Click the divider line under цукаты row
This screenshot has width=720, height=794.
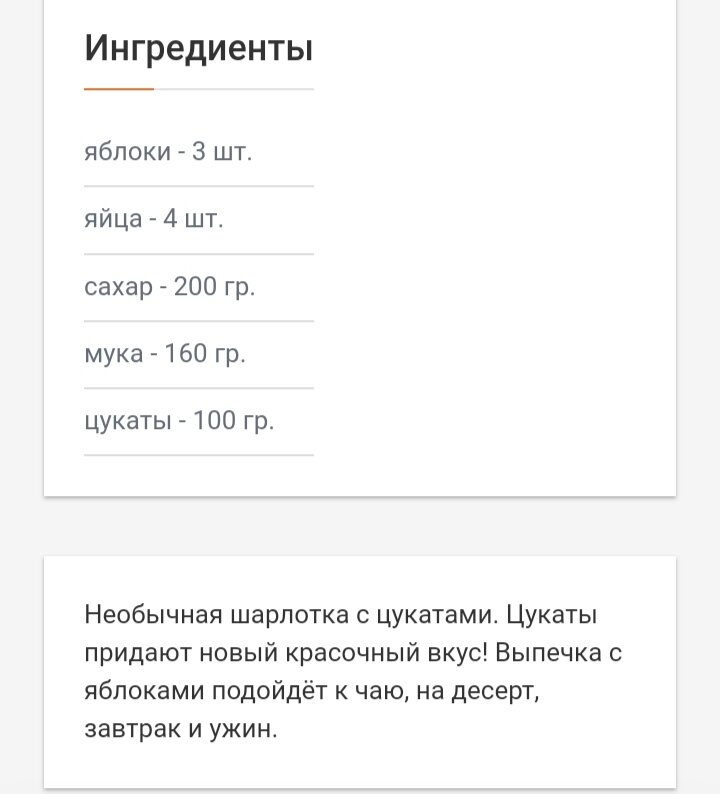click(199, 455)
